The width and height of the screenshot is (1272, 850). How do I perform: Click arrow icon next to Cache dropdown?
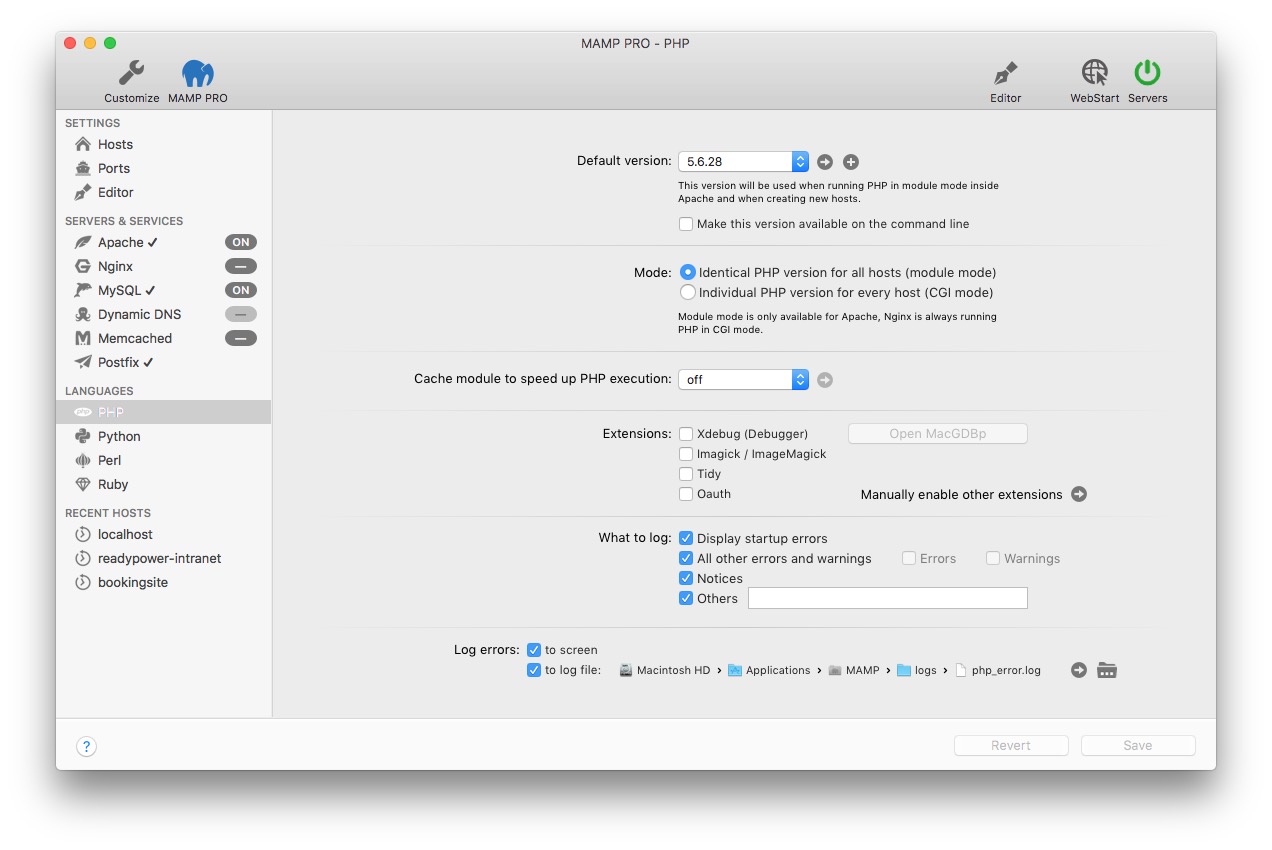click(825, 380)
